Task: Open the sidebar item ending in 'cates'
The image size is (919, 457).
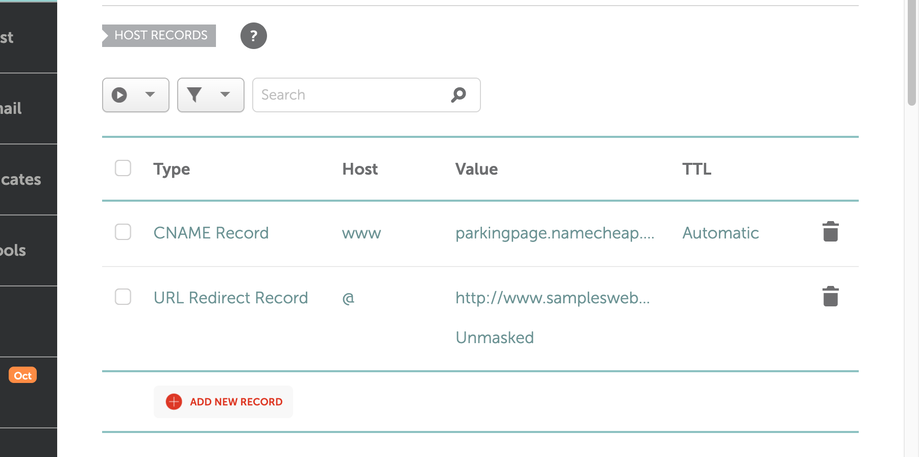Action: (x=28, y=179)
